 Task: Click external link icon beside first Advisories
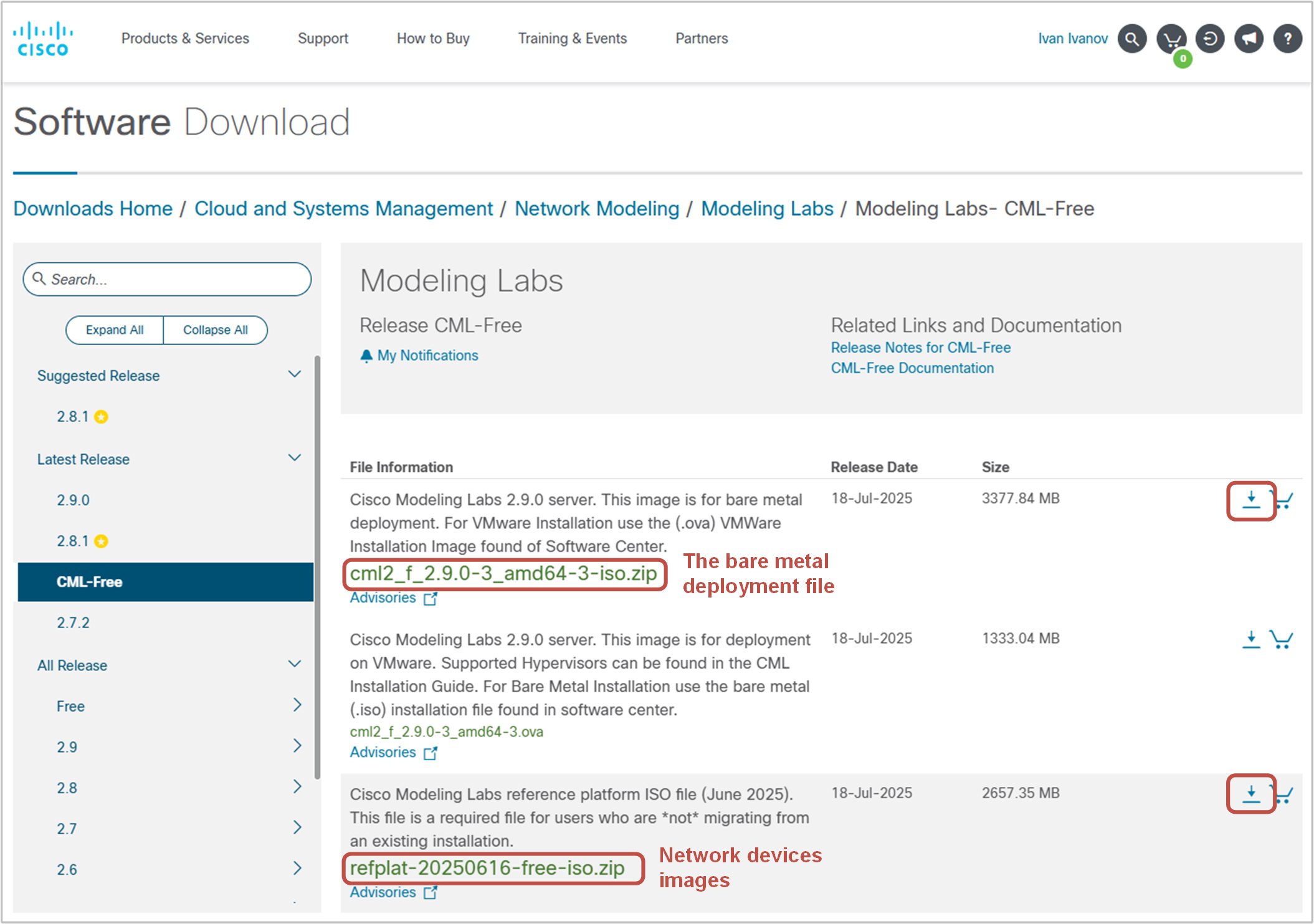(431, 599)
